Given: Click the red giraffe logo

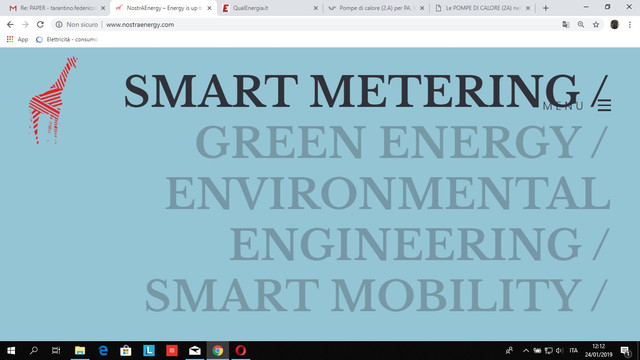Looking at the screenshot, I should coord(53,100).
